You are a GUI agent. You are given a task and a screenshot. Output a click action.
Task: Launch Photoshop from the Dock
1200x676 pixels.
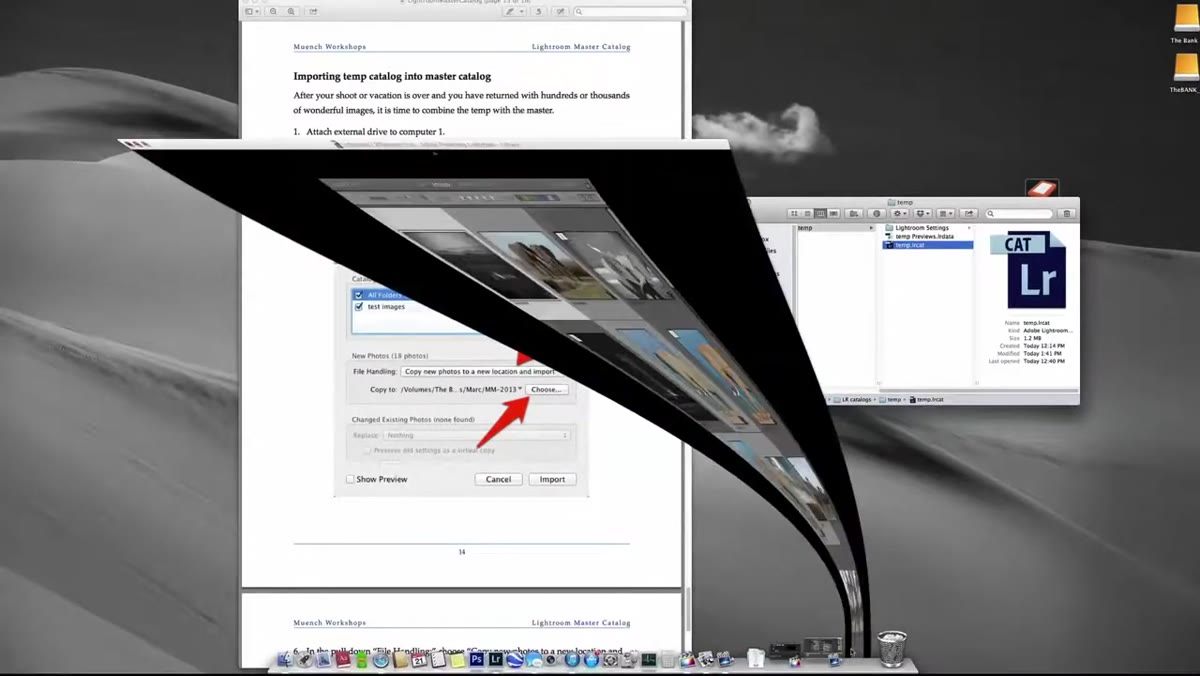[x=476, y=659]
